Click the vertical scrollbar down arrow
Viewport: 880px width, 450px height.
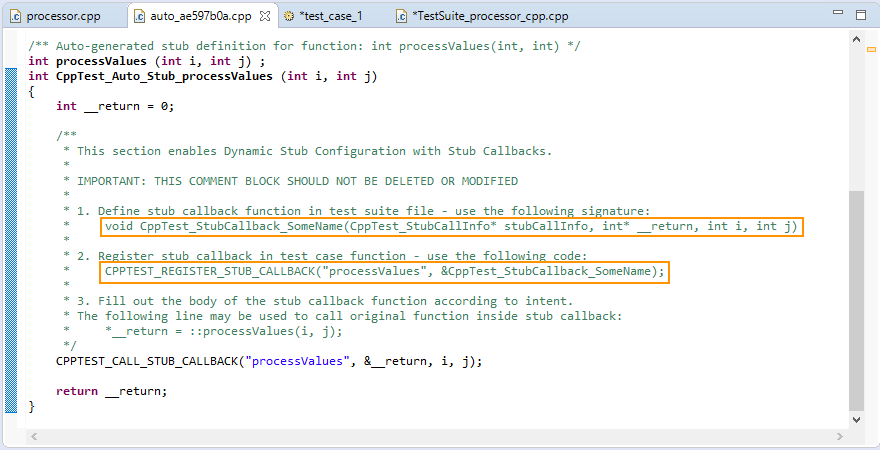856,419
